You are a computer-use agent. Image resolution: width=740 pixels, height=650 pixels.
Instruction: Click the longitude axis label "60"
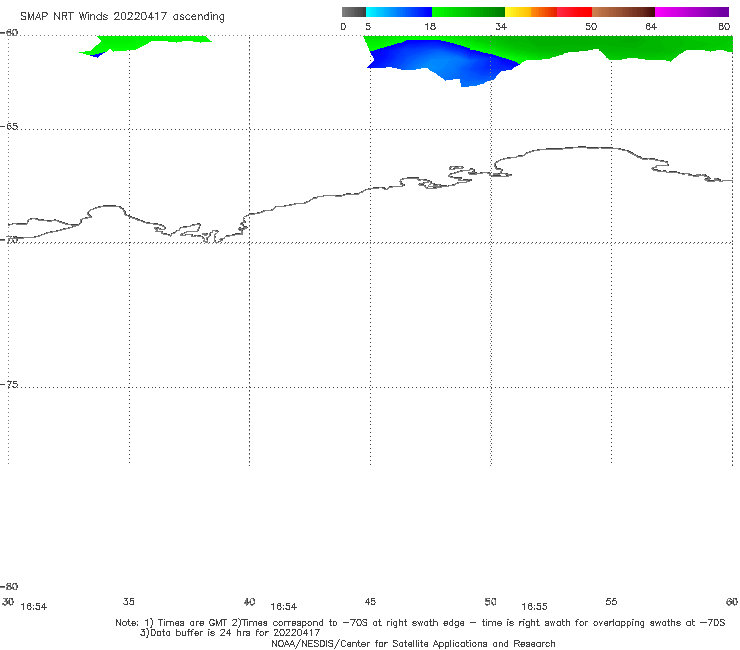[x=732, y=601]
